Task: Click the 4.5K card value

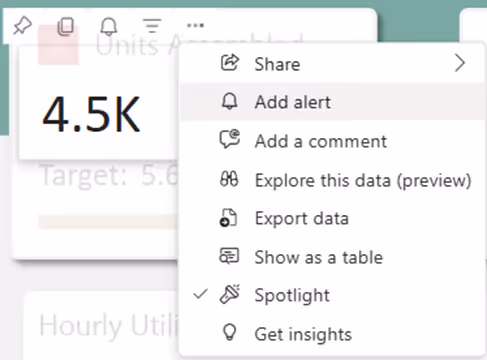Action: pos(91,114)
